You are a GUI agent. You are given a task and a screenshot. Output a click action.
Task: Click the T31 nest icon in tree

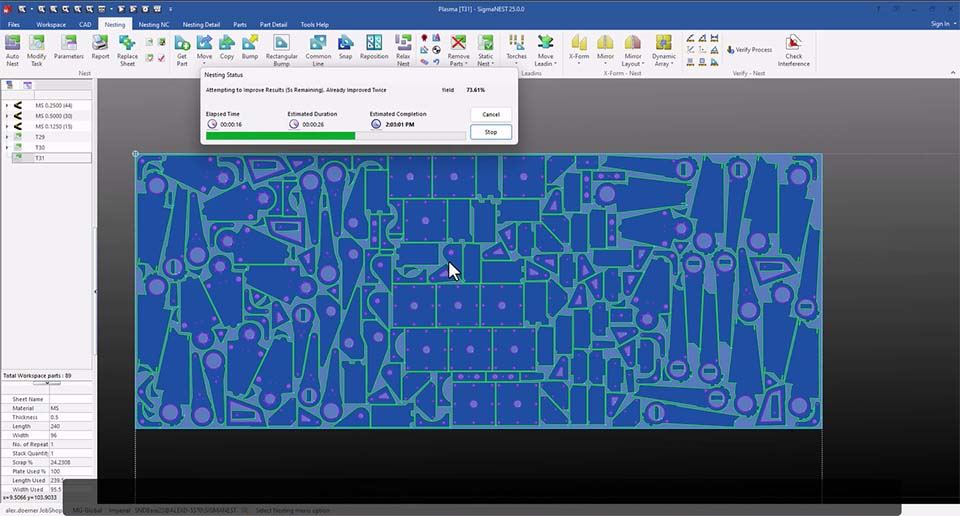18,157
